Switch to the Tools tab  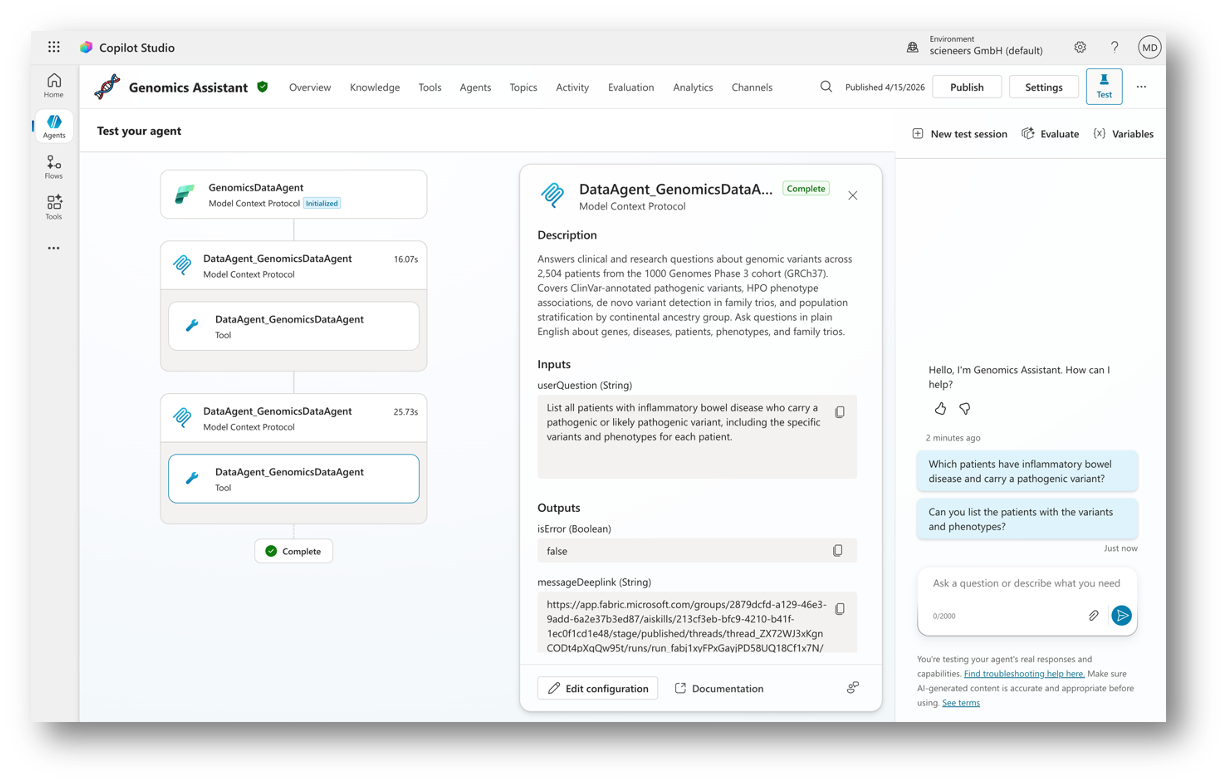click(x=430, y=87)
